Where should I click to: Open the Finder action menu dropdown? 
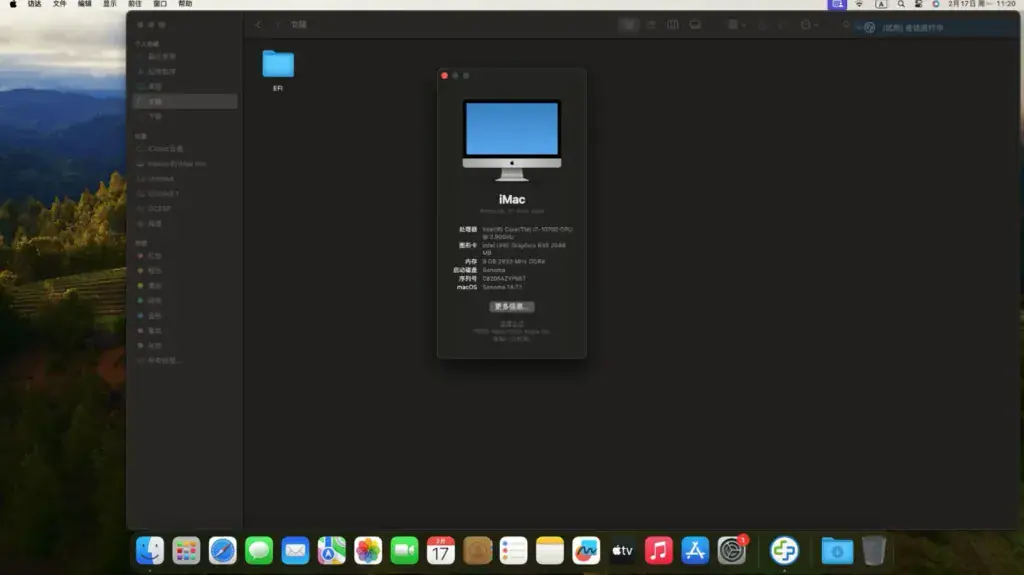[809, 25]
